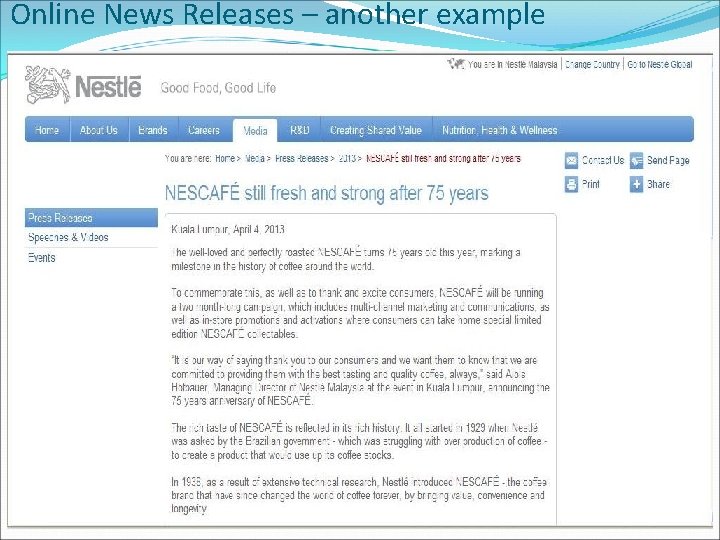The height and width of the screenshot is (540, 720).
Task: Open Nutrition, Health & Wellness tab
Action: tap(500, 130)
